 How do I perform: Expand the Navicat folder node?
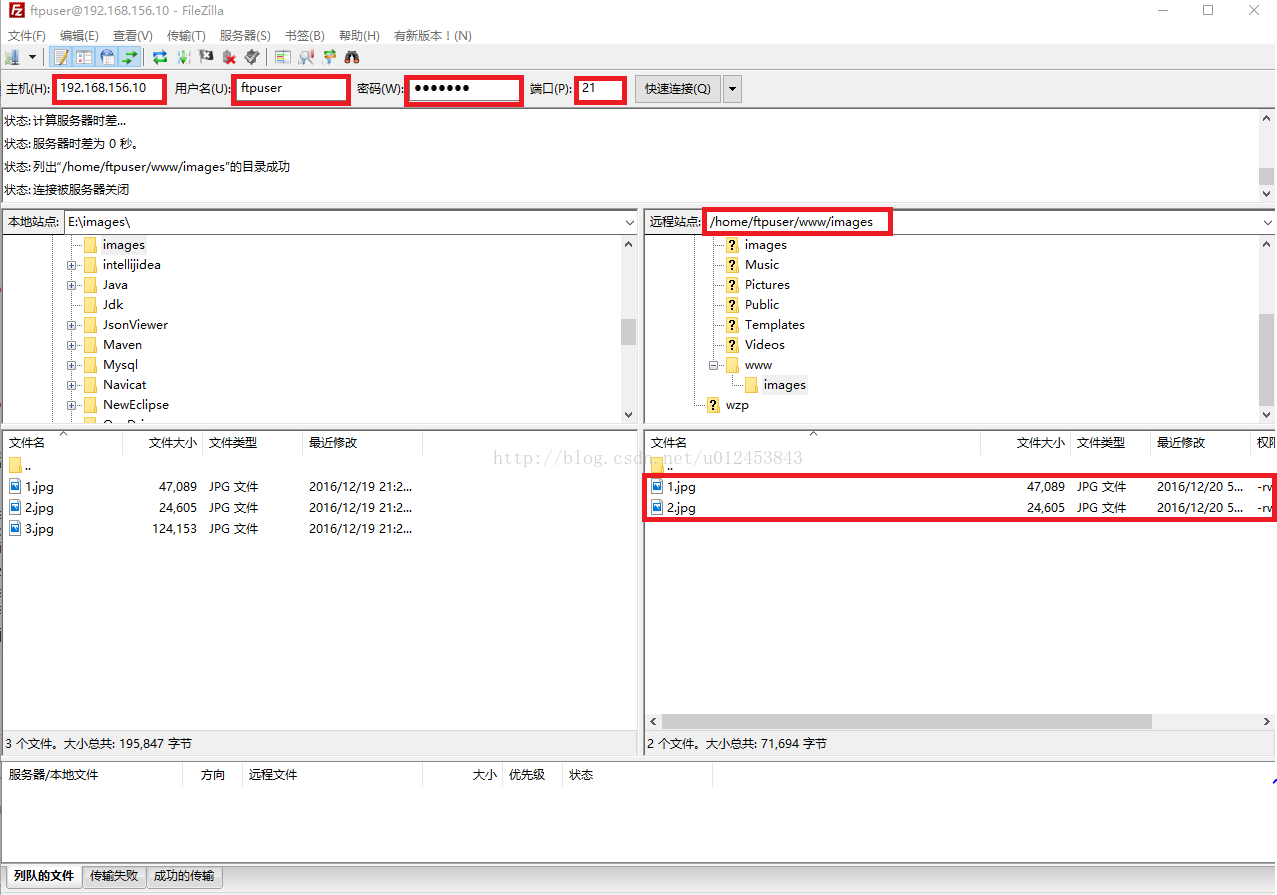pos(72,385)
